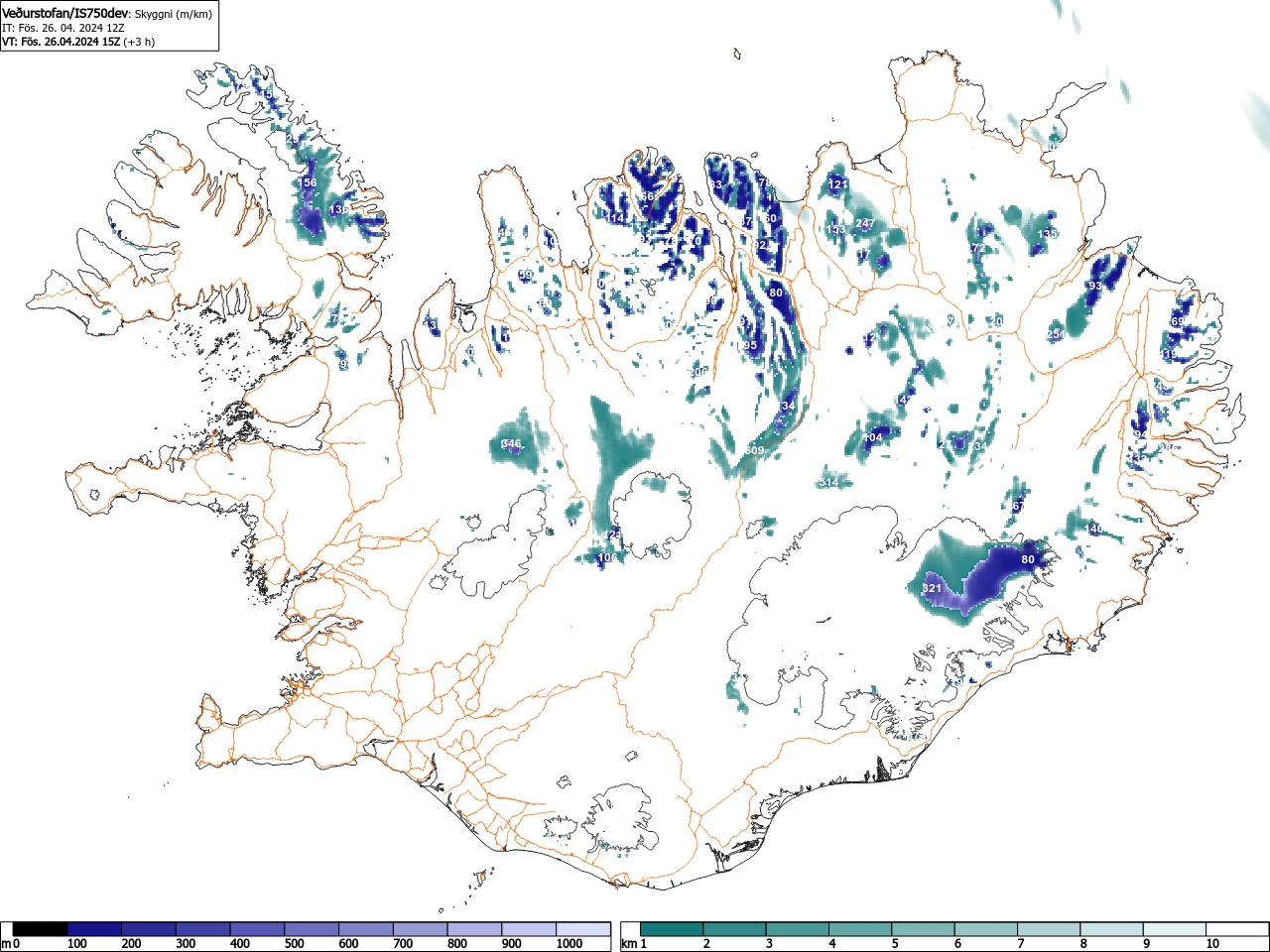Click the 346 visibility value on the map

[511, 444]
